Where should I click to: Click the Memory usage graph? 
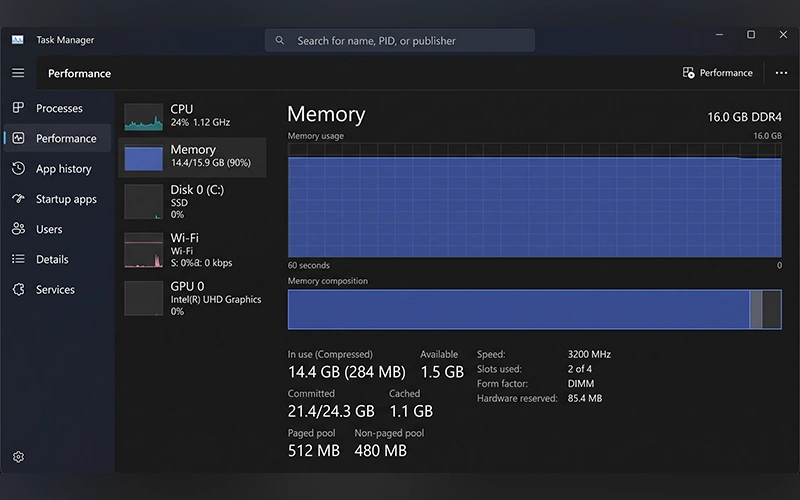pos(534,200)
